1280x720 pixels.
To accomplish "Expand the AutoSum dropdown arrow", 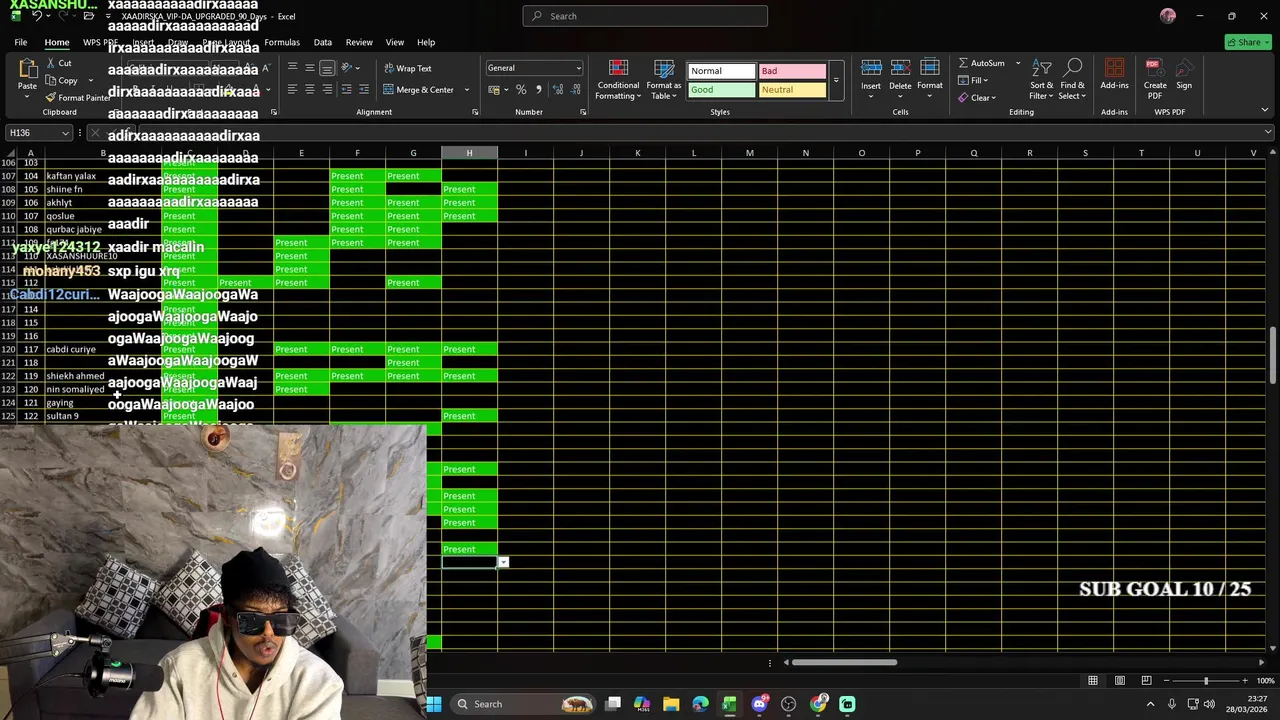I will click(1018, 63).
